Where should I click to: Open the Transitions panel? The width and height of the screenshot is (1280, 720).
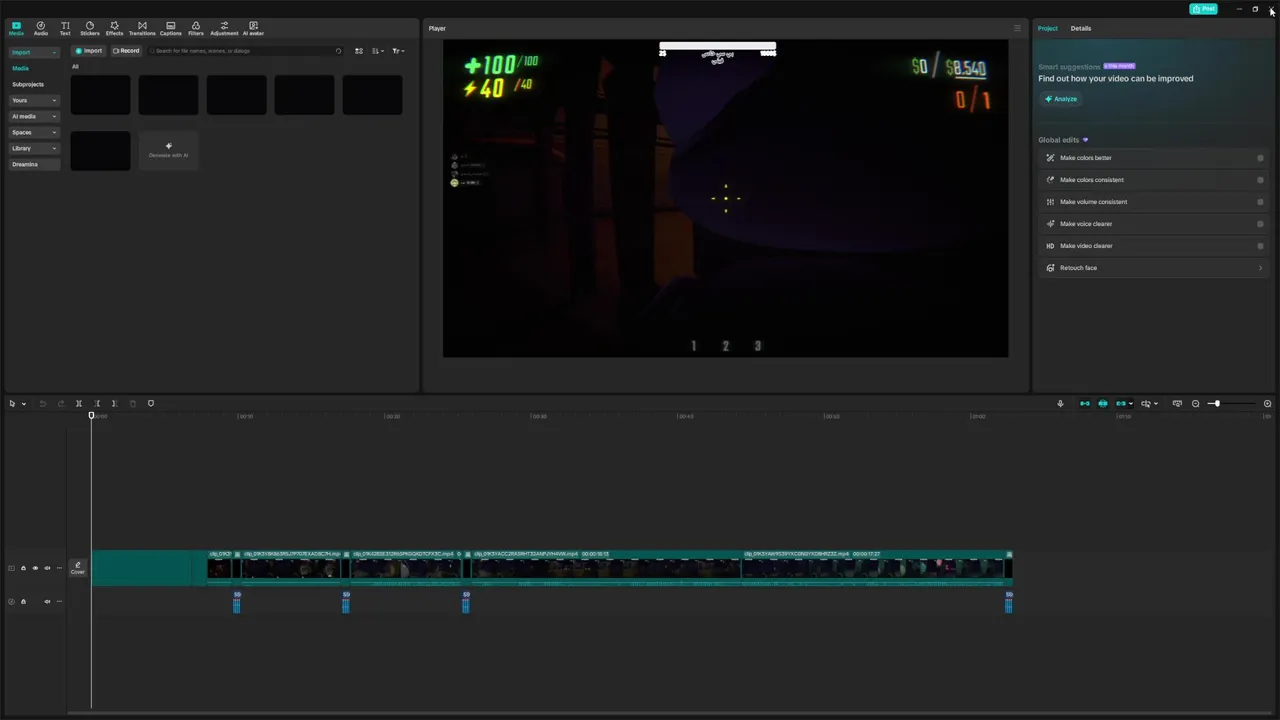pyautogui.click(x=142, y=28)
